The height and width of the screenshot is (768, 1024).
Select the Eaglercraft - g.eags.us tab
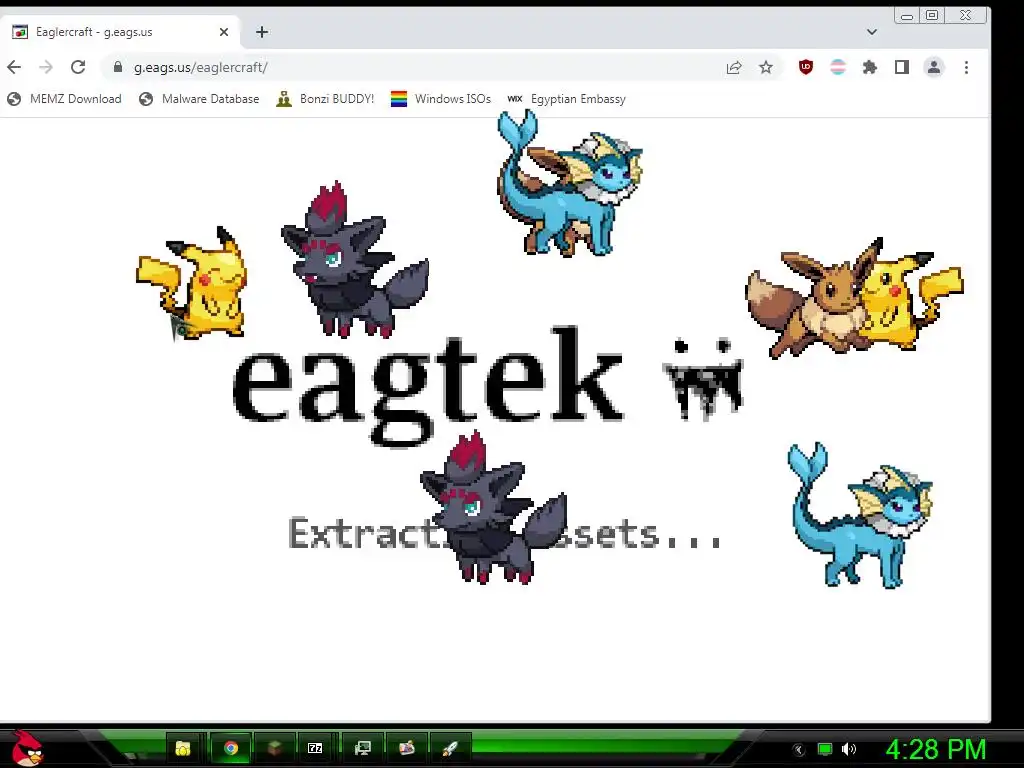(x=121, y=32)
